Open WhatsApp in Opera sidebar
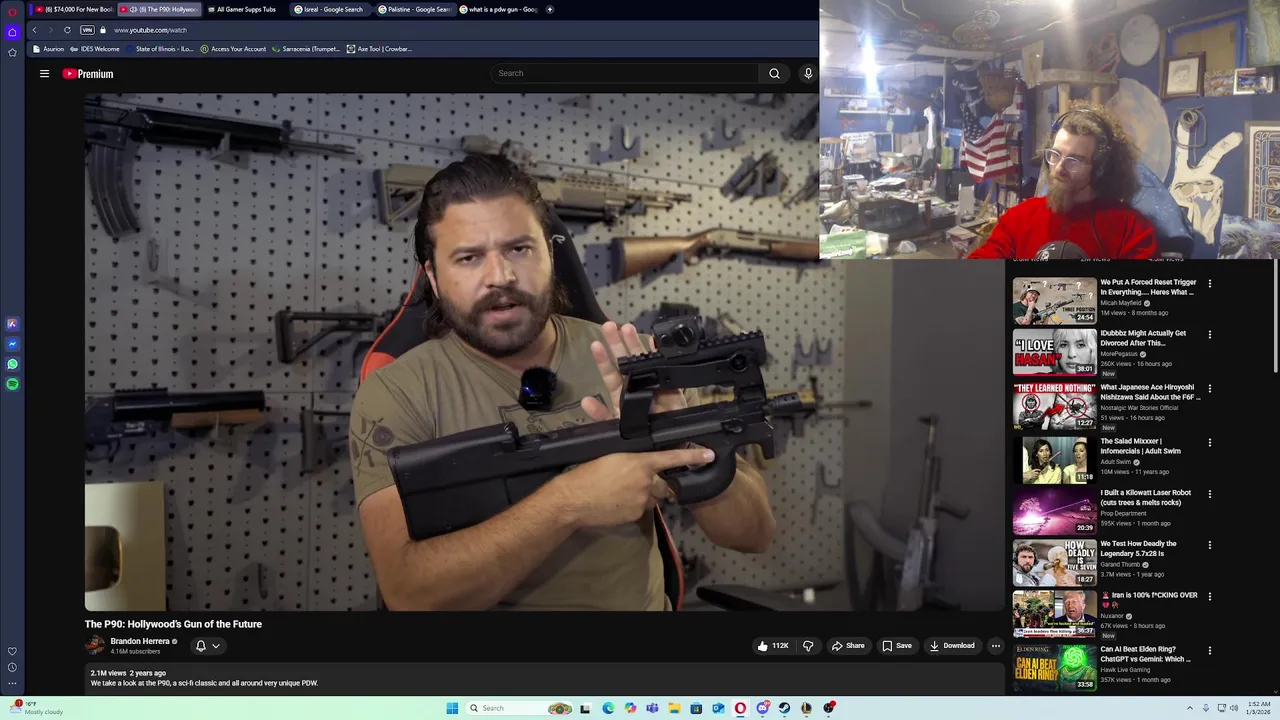This screenshot has width=1280, height=720. pyautogui.click(x=12, y=364)
